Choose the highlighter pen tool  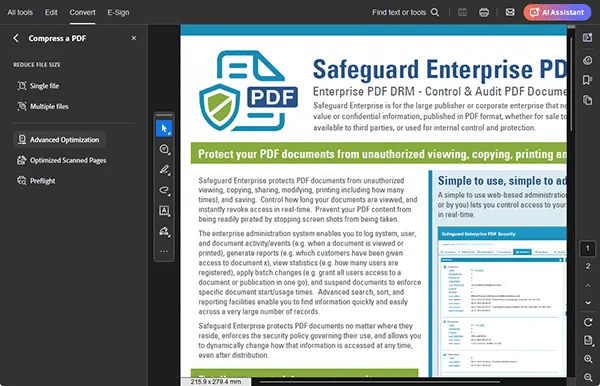(164, 170)
